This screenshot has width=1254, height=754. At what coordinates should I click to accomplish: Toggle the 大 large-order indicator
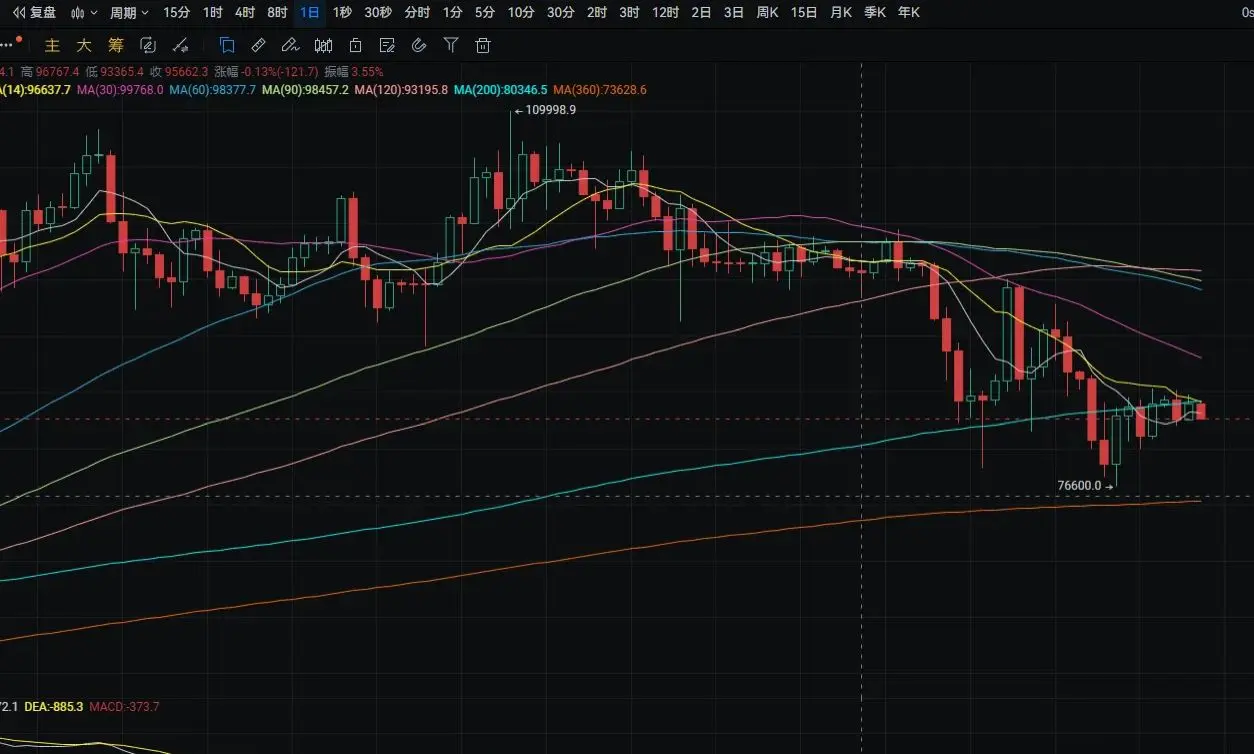(85, 45)
